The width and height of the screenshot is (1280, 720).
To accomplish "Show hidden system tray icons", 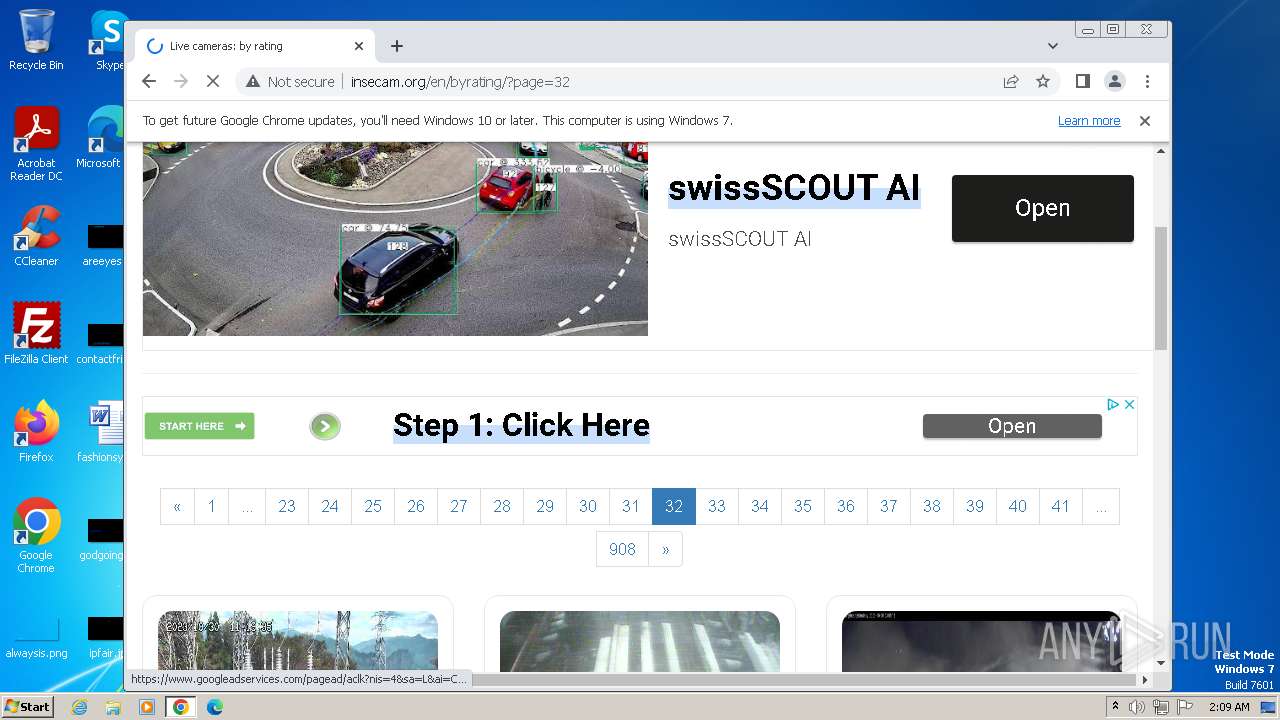I will click(x=1115, y=707).
